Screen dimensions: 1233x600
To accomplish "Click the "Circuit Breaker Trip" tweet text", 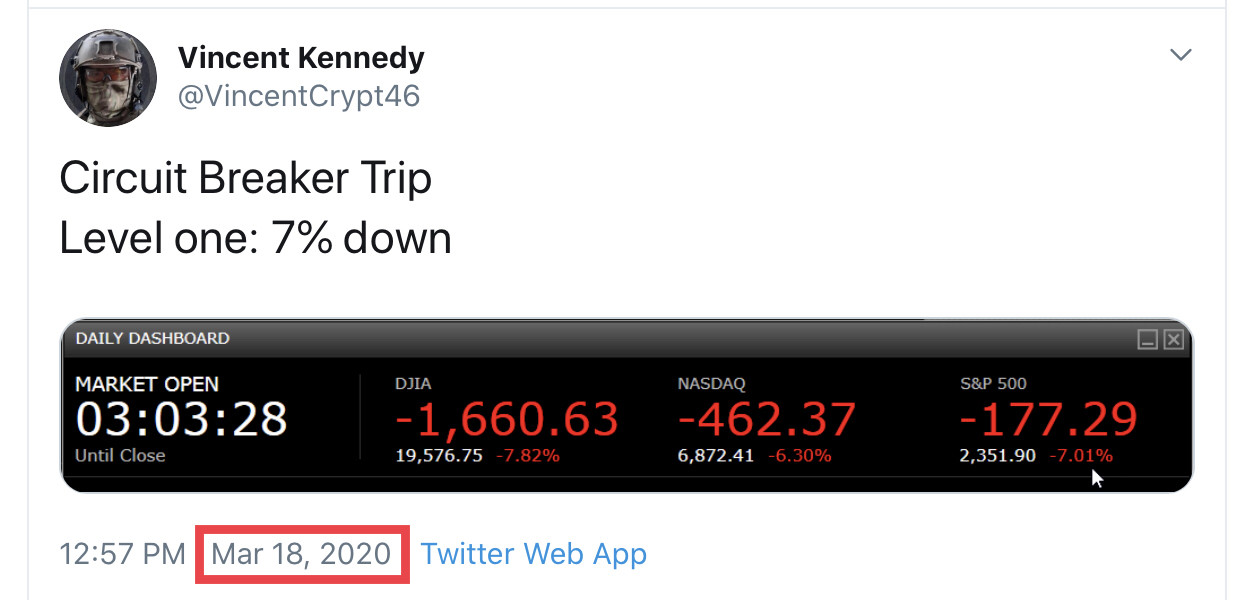I will (x=245, y=179).
